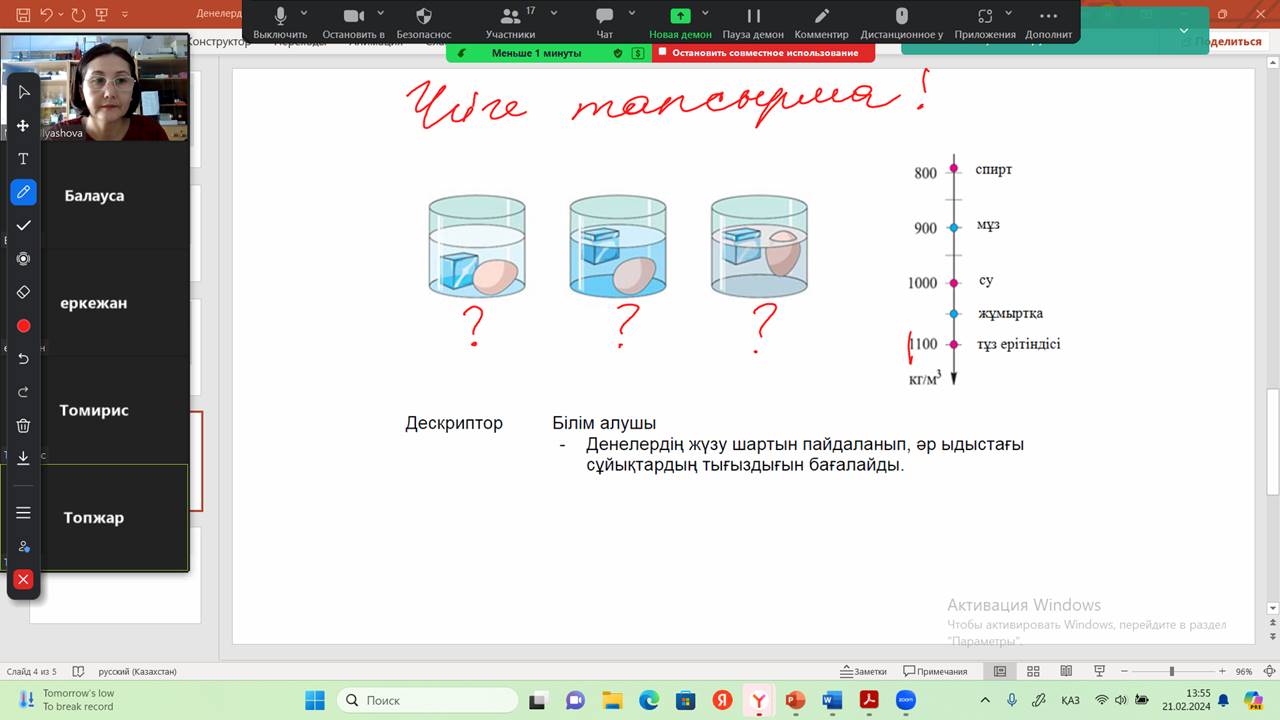Screen dimensions: 1280x720
Task: Toggle Комментировать annotate in Zoom toolbar
Action: click(821, 21)
